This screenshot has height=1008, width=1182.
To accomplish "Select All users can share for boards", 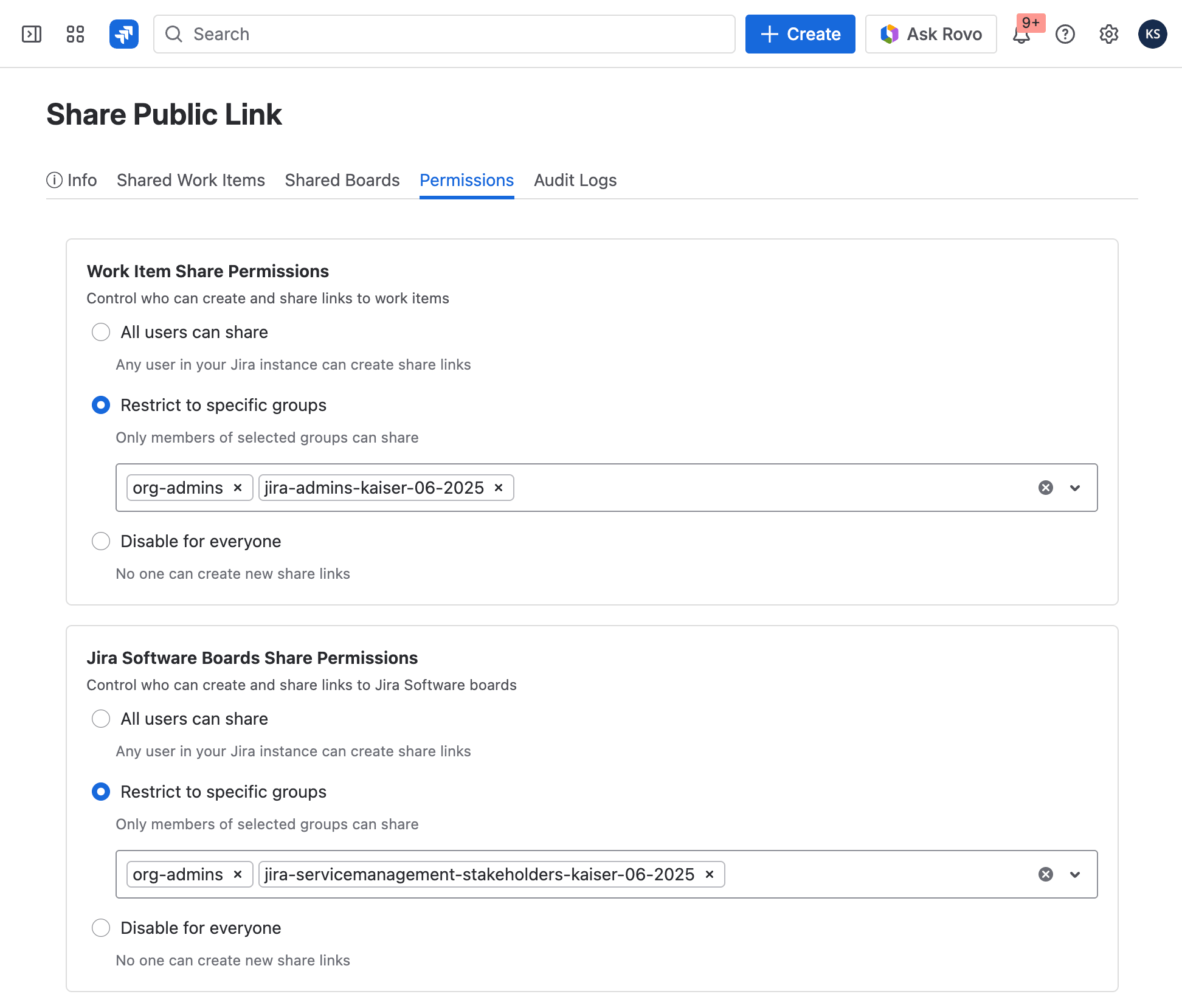I will pyautogui.click(x=101, y=719).
